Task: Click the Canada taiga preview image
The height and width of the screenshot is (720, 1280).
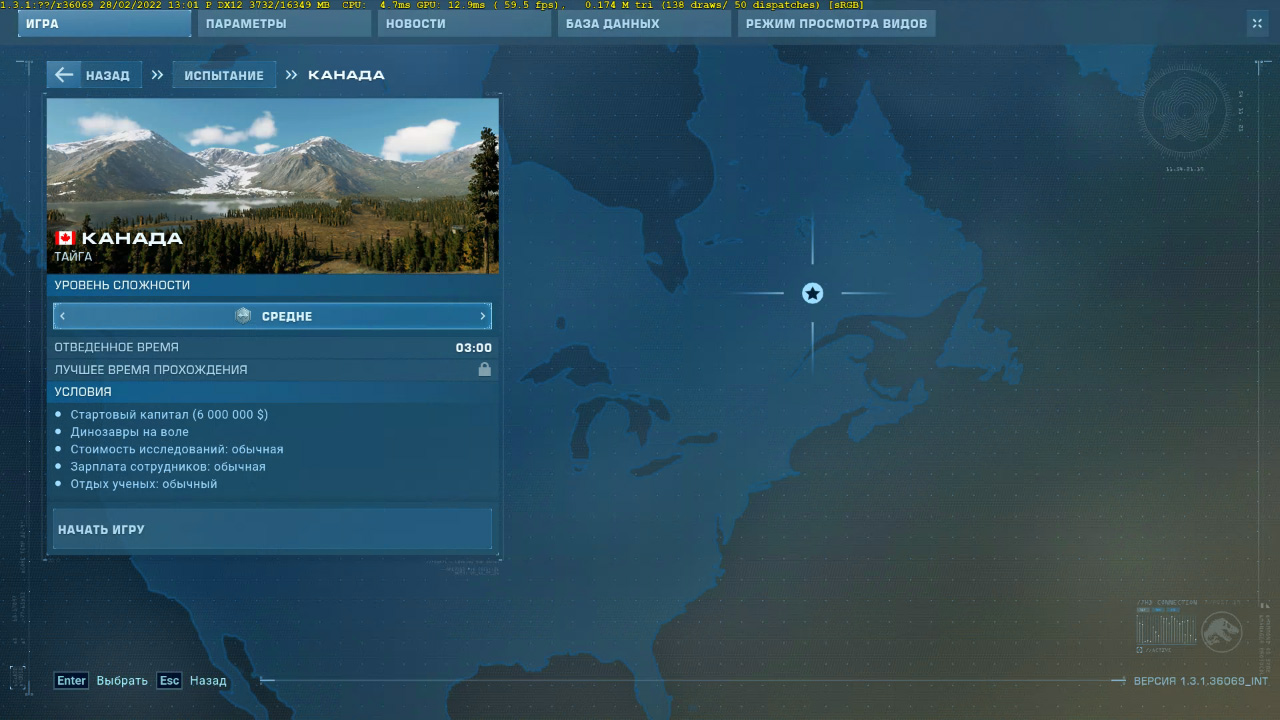Action: click(272, 170)
